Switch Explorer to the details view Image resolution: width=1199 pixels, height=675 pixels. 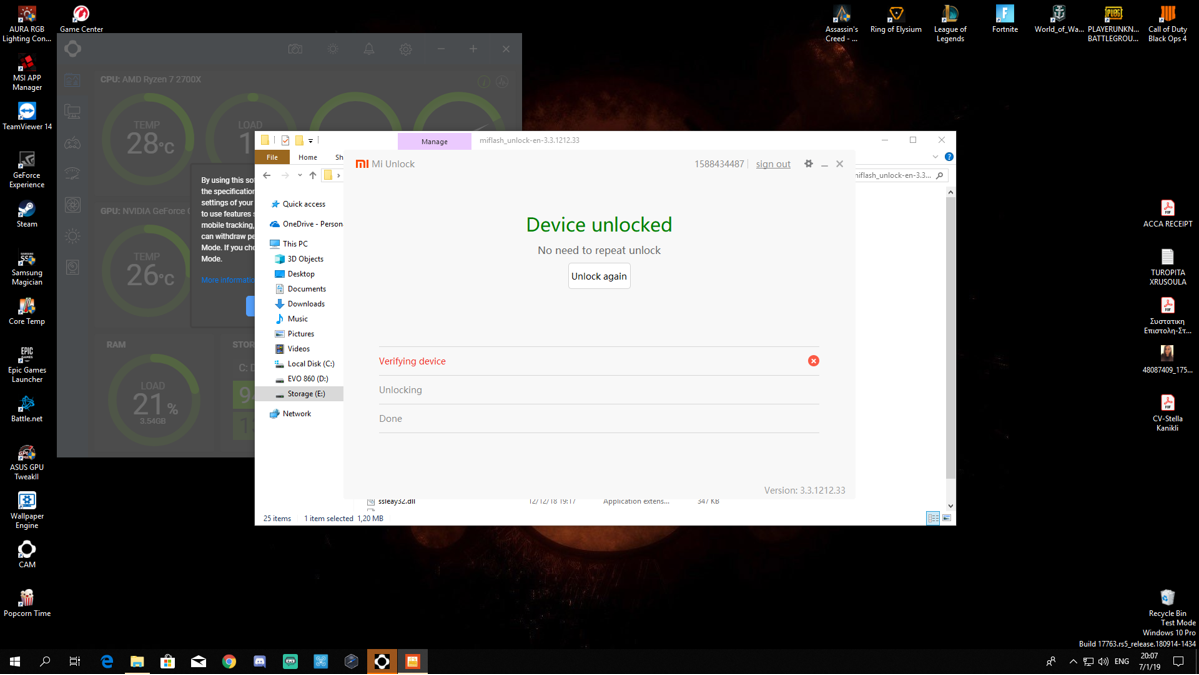[x=932, y=518]
